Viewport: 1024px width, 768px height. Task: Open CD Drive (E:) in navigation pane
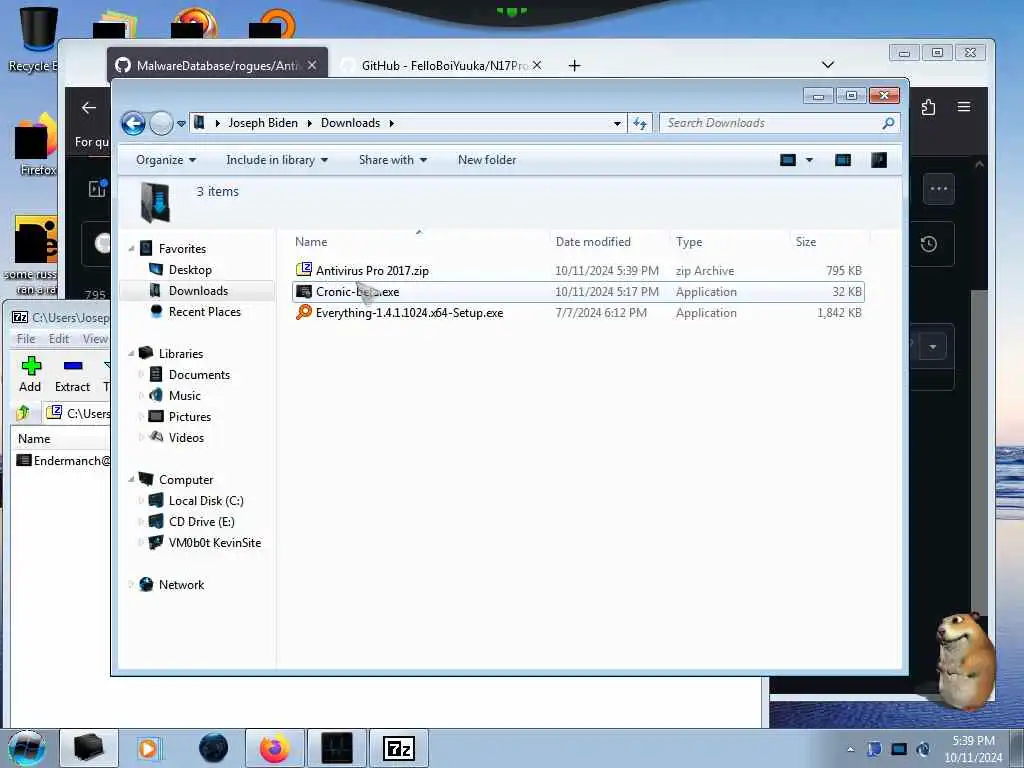coord(201,522)
